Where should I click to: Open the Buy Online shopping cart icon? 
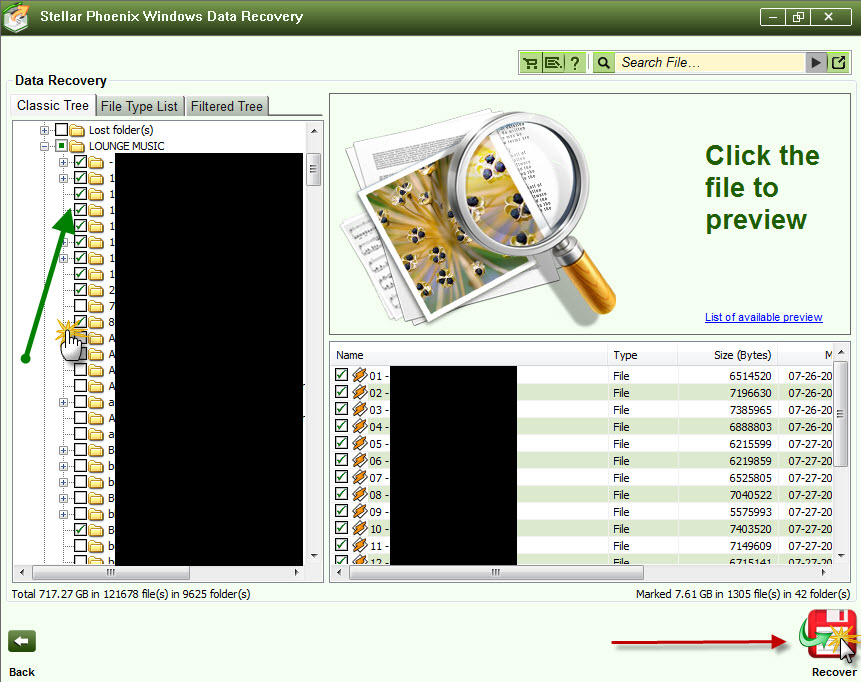(x=530, y=63)
